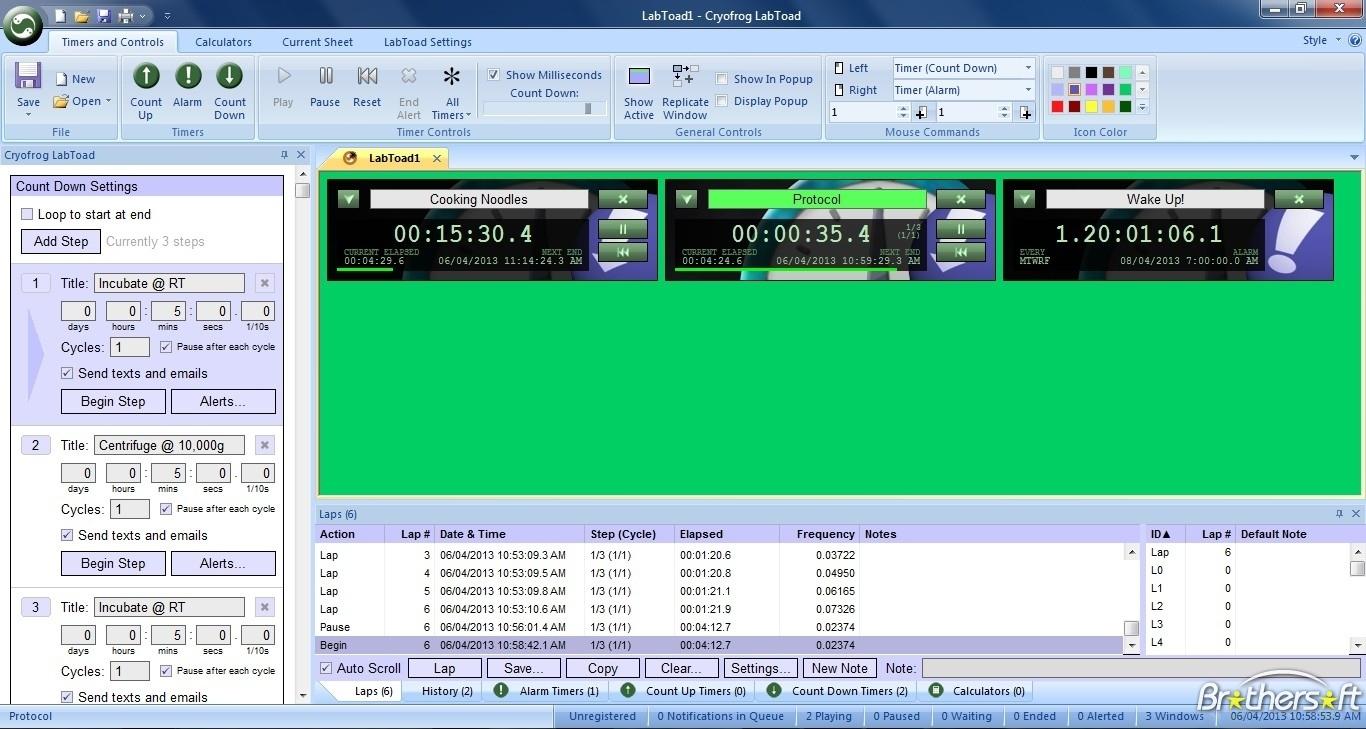Click the quick access new document icon
This screenshot has width=1366, height=729.
[60, 16]
